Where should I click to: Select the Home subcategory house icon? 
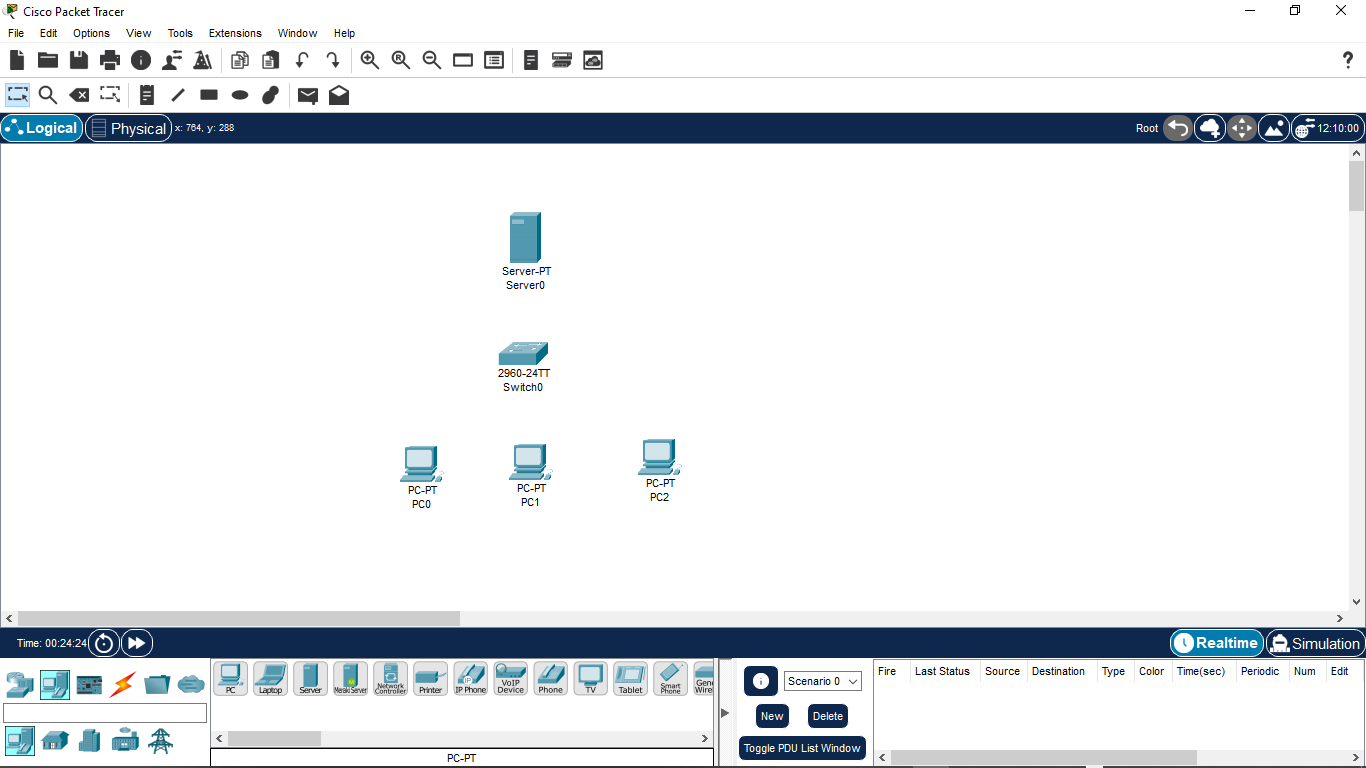point(55,741)
